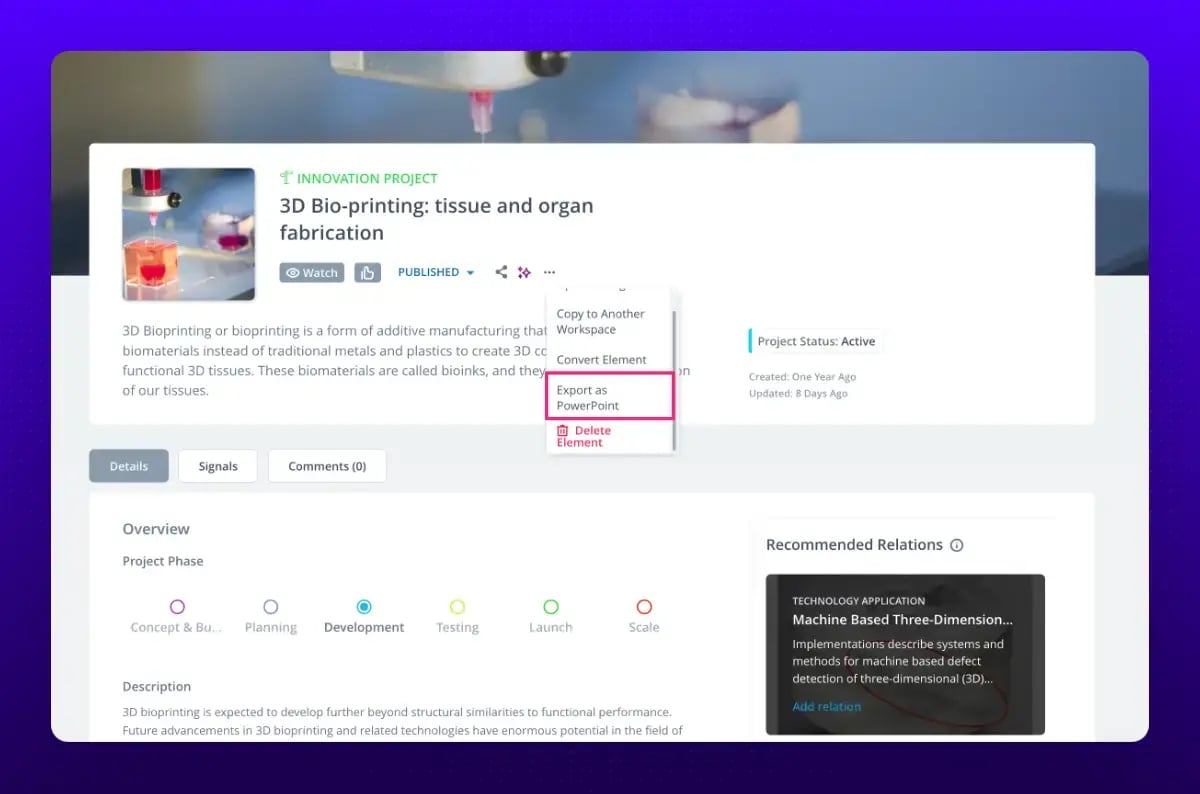This screenshot has height=794, width=1200.
Task: Open the three-dot more options menu
Action: coord(549,272)
